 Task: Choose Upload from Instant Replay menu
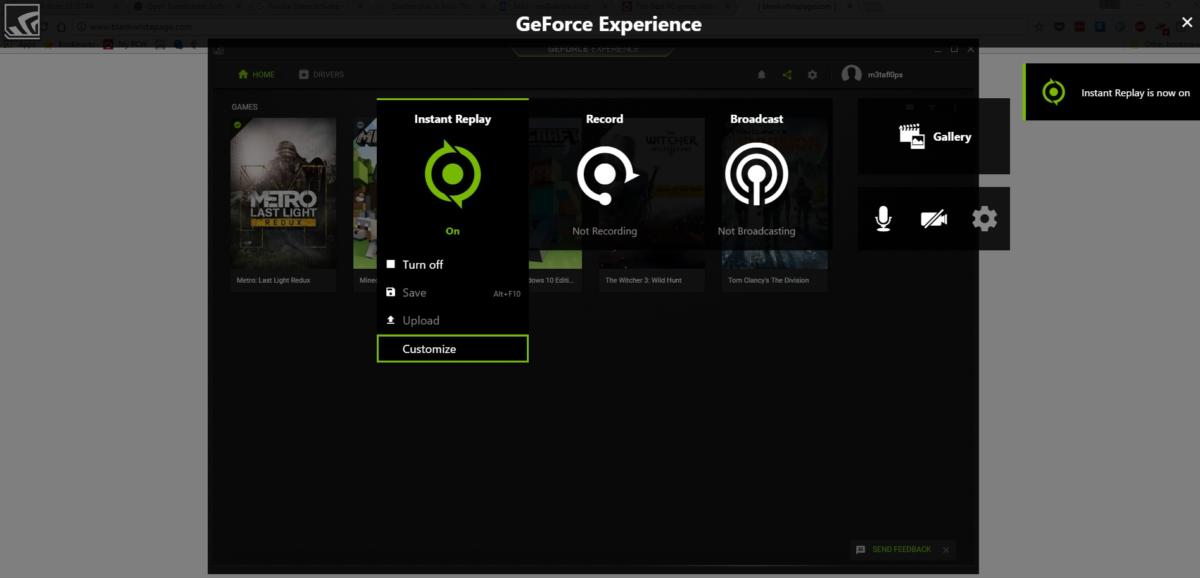452,321
